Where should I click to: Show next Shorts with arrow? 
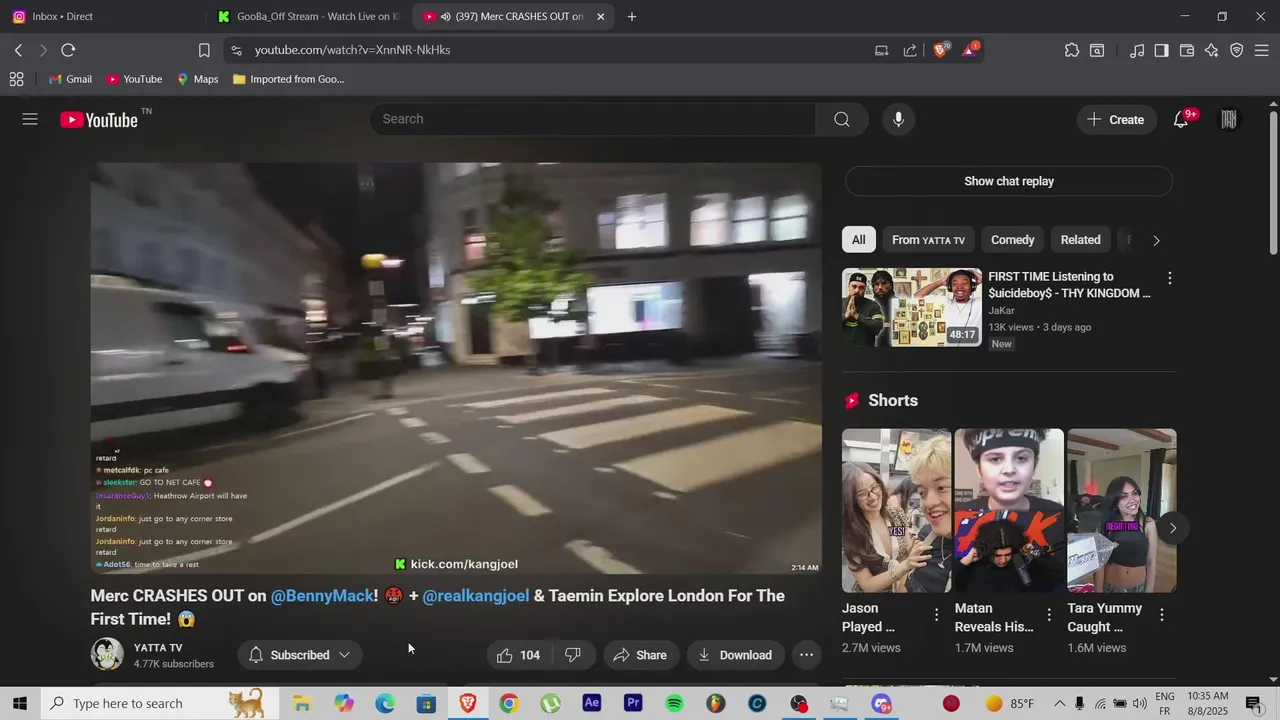coord(1172,528)
